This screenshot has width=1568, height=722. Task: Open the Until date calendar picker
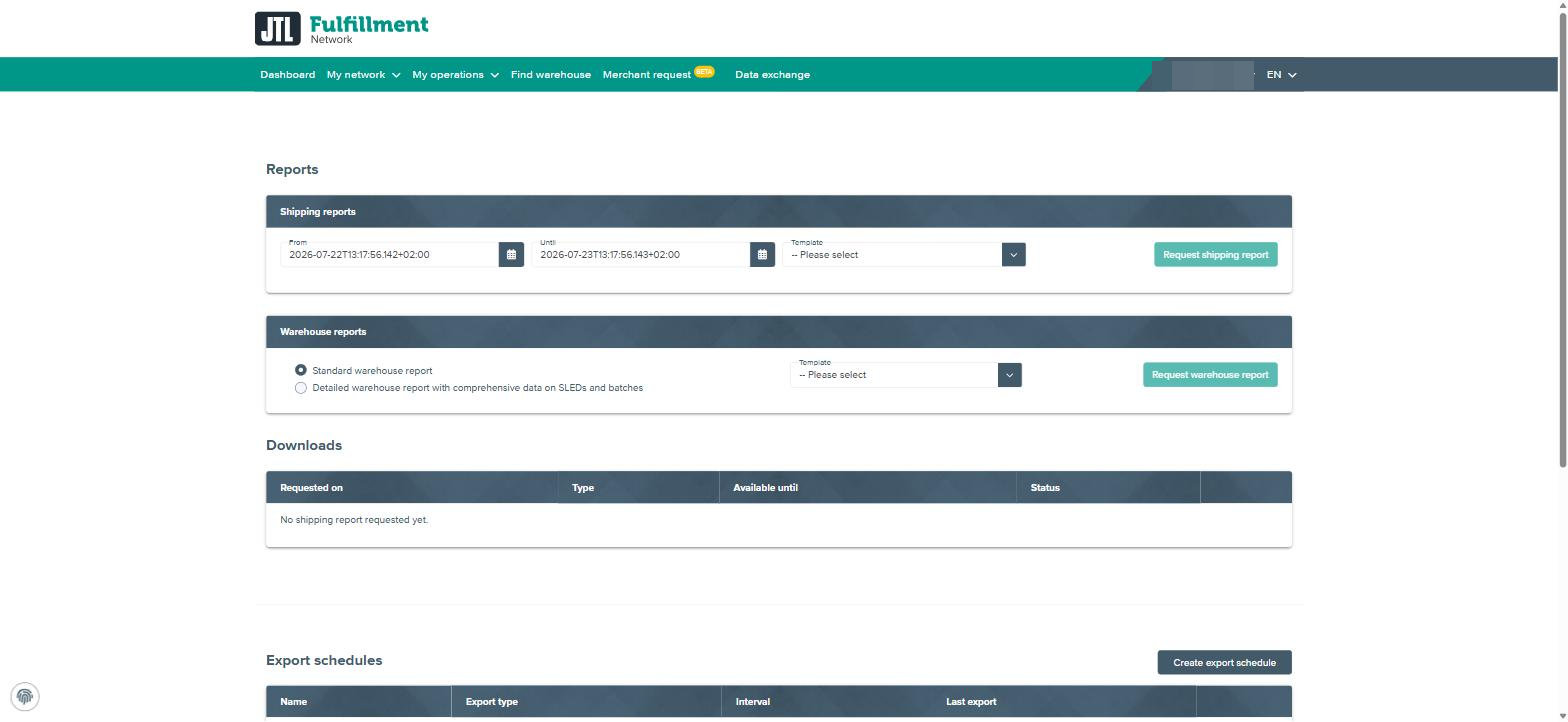(x=762, y=255)
